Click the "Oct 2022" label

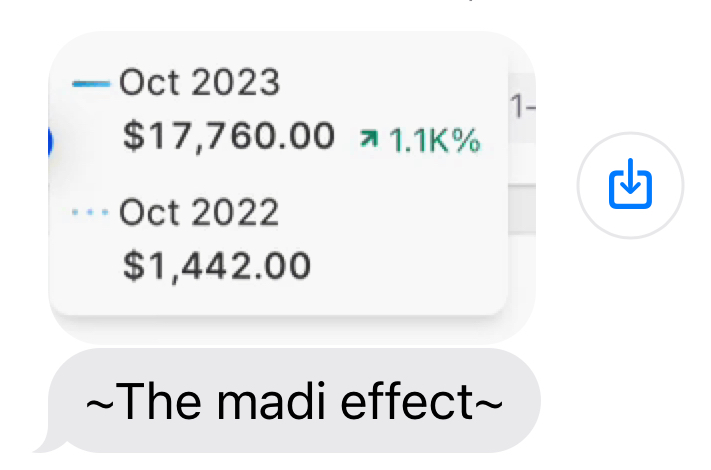[x=199, y=212]
